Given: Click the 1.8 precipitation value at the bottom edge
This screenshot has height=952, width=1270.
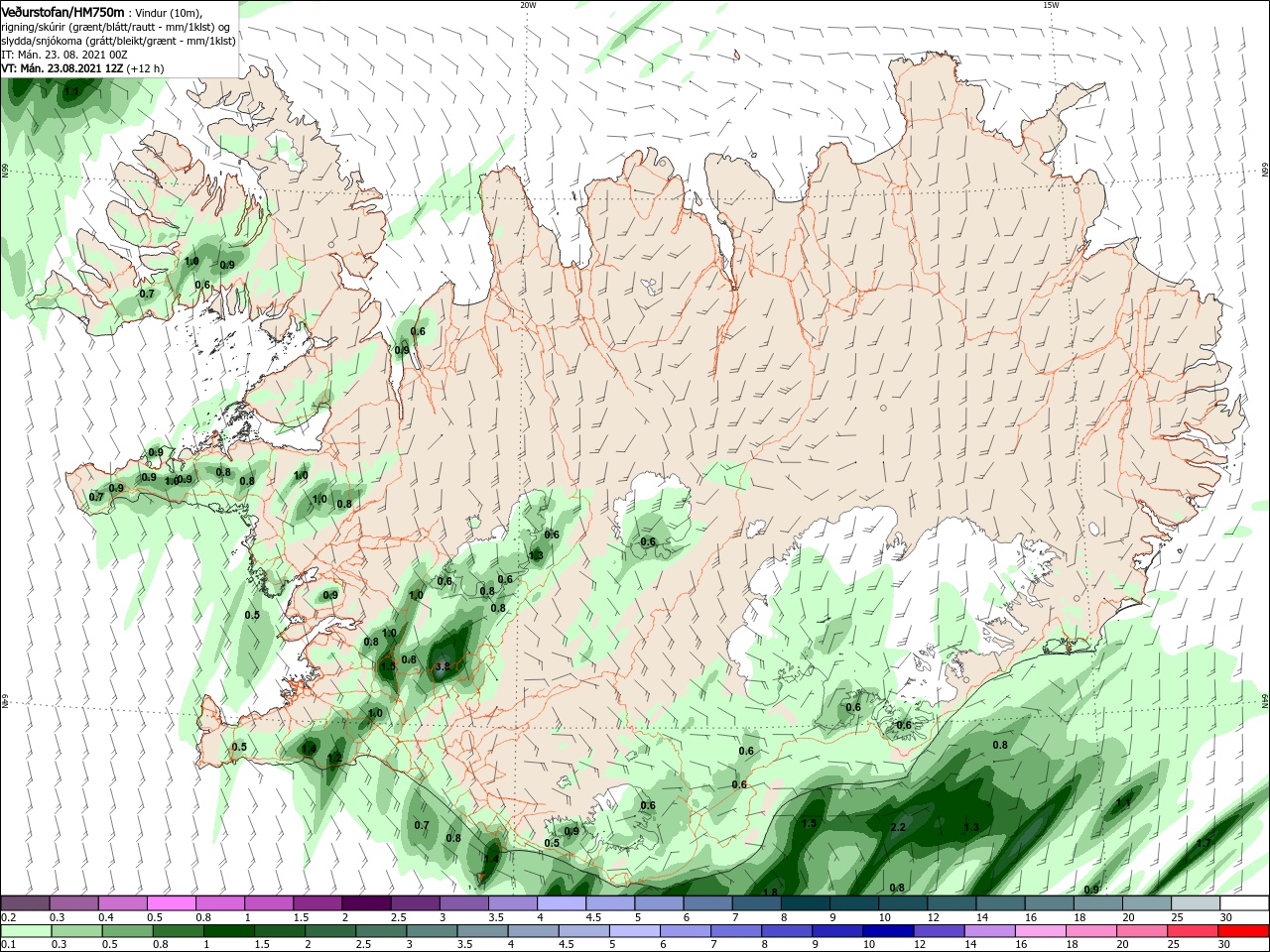Looking at the screenshot, I should tap(770, 892).
